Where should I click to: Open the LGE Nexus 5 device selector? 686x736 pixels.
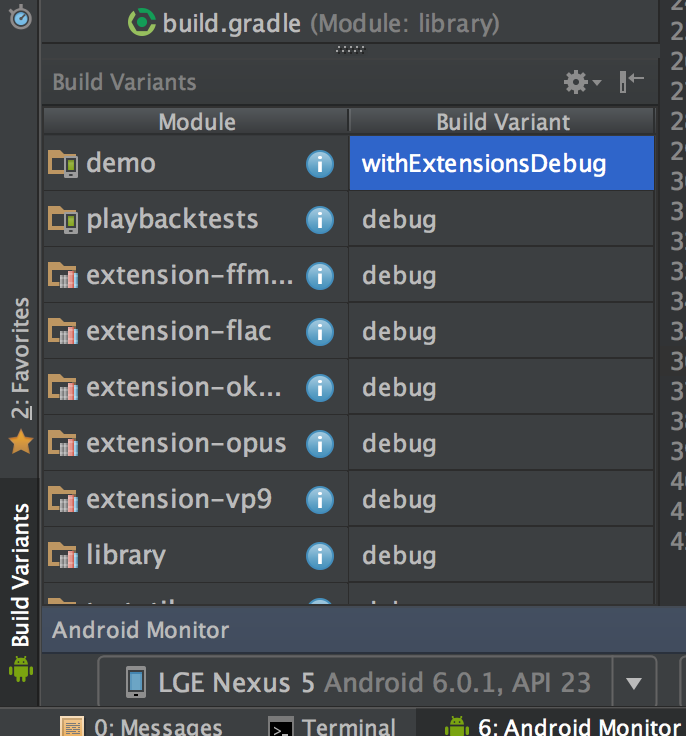378,682
